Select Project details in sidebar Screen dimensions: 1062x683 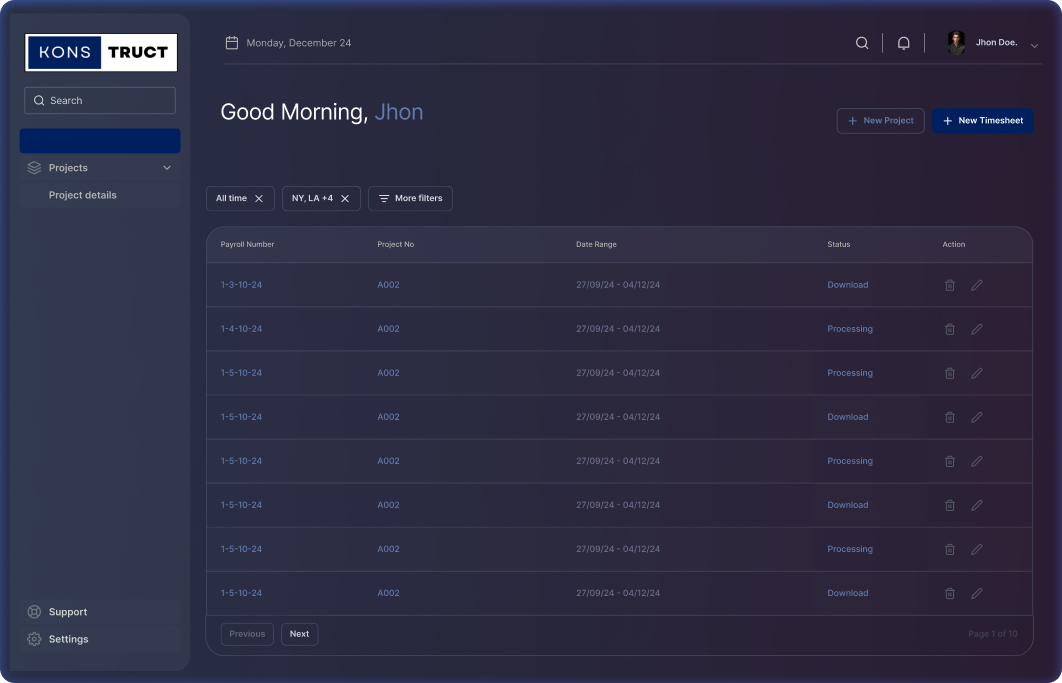[x=83, y=195]
